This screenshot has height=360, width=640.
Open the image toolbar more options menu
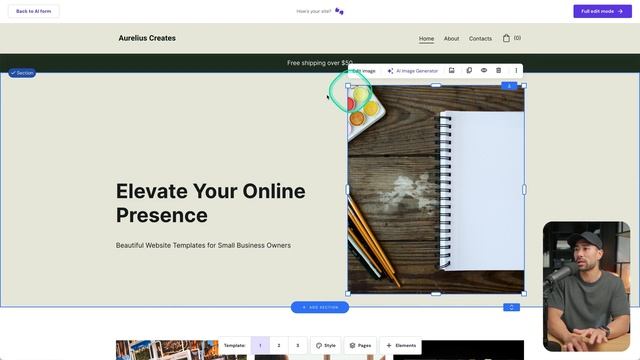coord(516,71)
